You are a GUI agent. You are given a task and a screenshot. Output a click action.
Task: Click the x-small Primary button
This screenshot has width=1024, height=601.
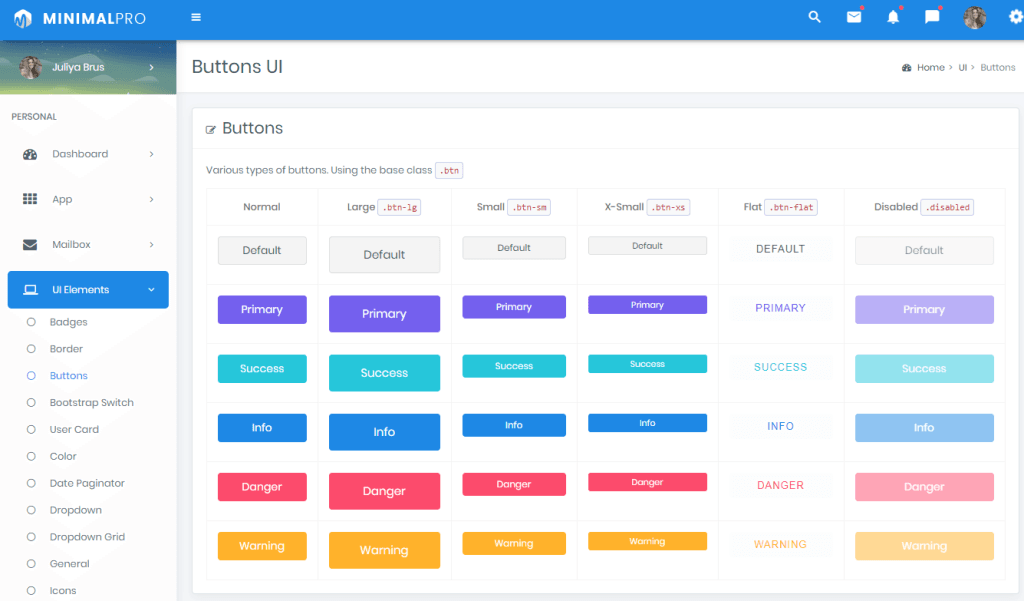(647, 305)
